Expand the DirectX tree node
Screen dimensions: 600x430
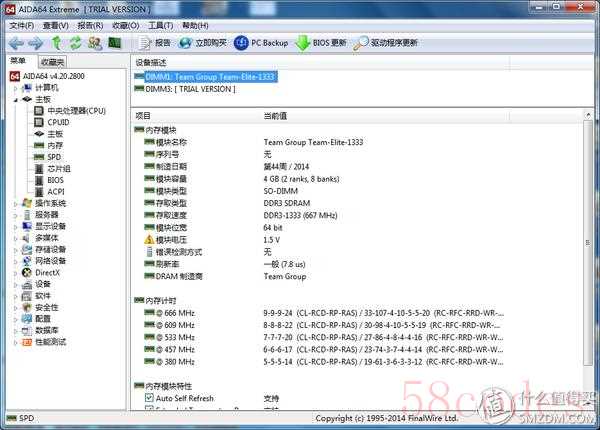(x=15, y=273)
